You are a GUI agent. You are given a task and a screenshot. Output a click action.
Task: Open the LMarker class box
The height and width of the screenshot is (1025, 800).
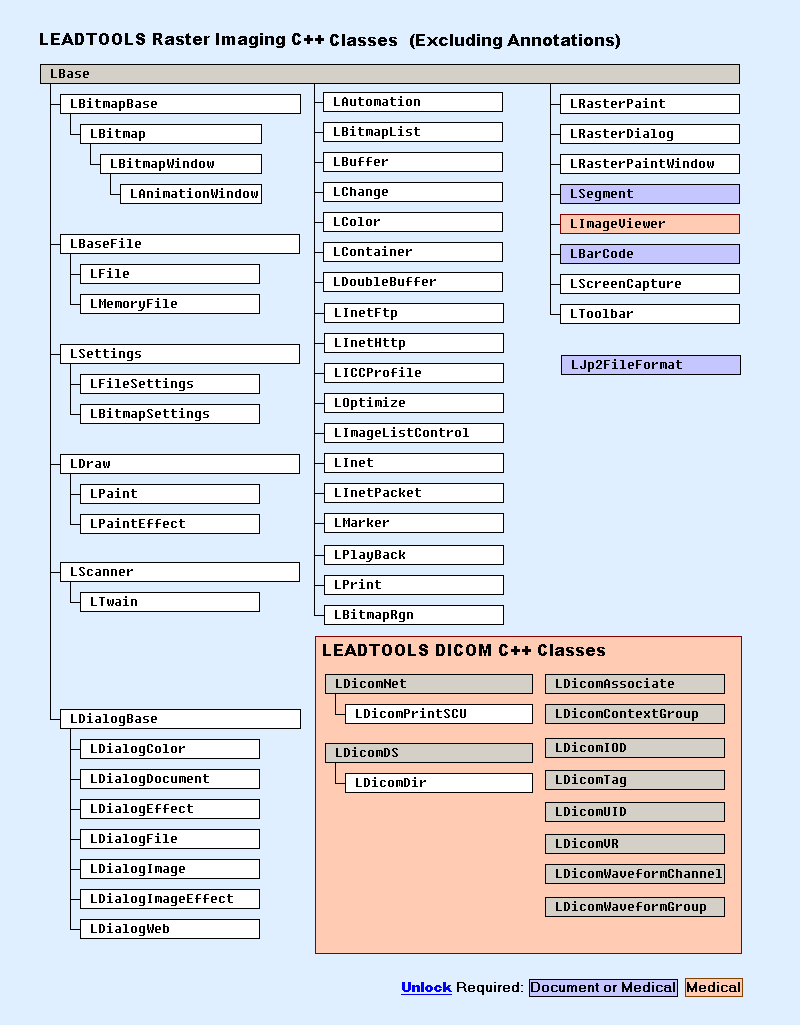414,524
